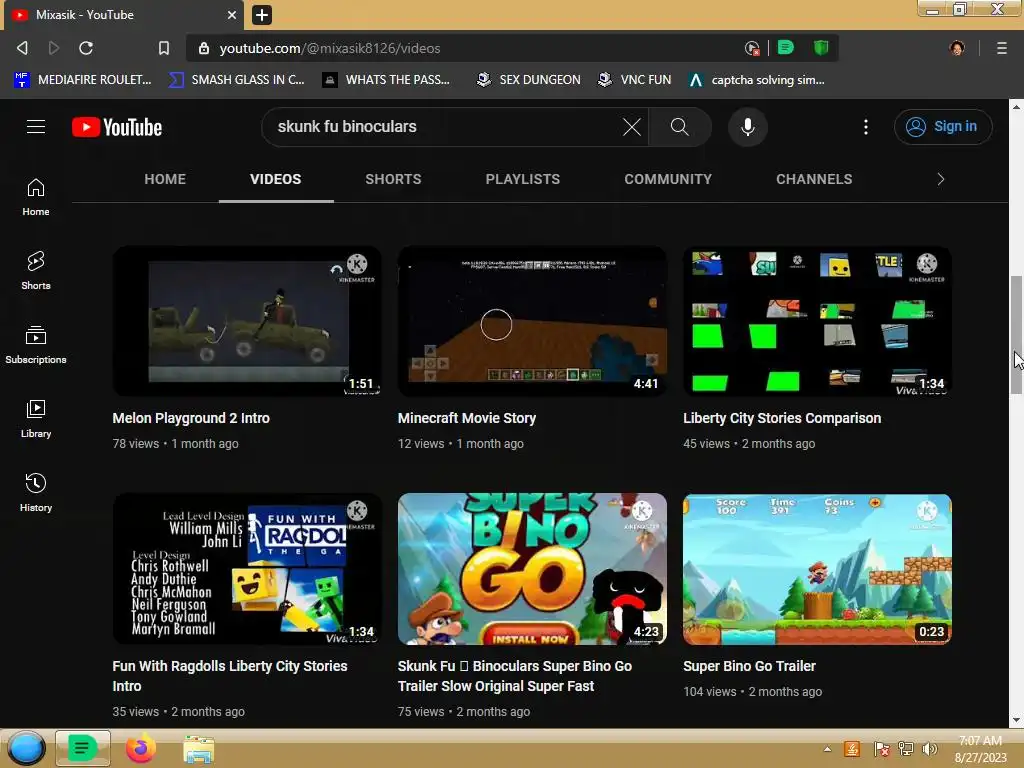This screenshot has width=1024, height=768.
Task: Switch to the SHORTS tab
Action: [393, 179]
